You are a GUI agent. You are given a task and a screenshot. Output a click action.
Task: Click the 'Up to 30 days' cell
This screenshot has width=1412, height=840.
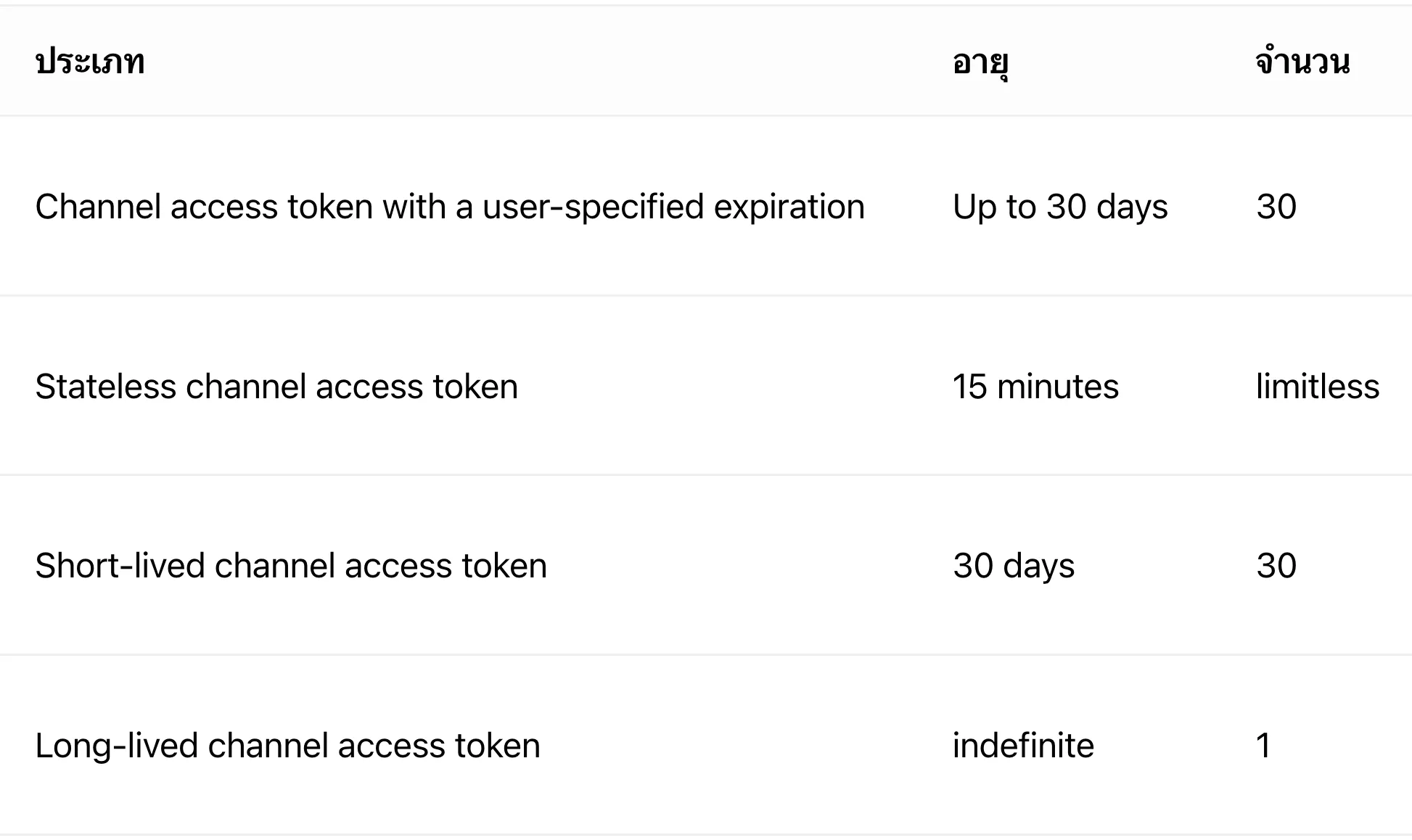[x=1060, y=207]
